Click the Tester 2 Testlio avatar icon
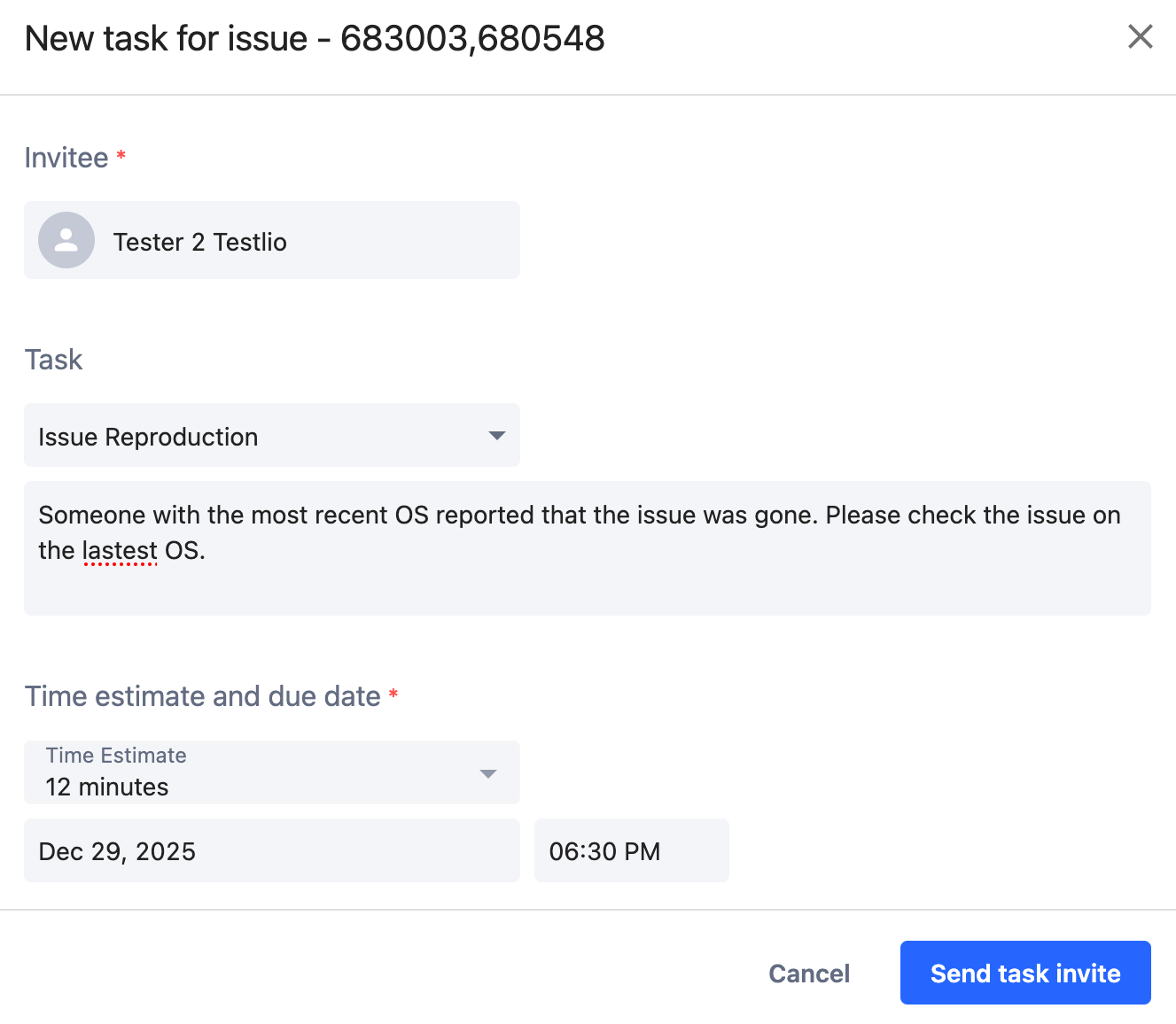This screenshot has height=1024, width=1176. (x=66, y=240)
